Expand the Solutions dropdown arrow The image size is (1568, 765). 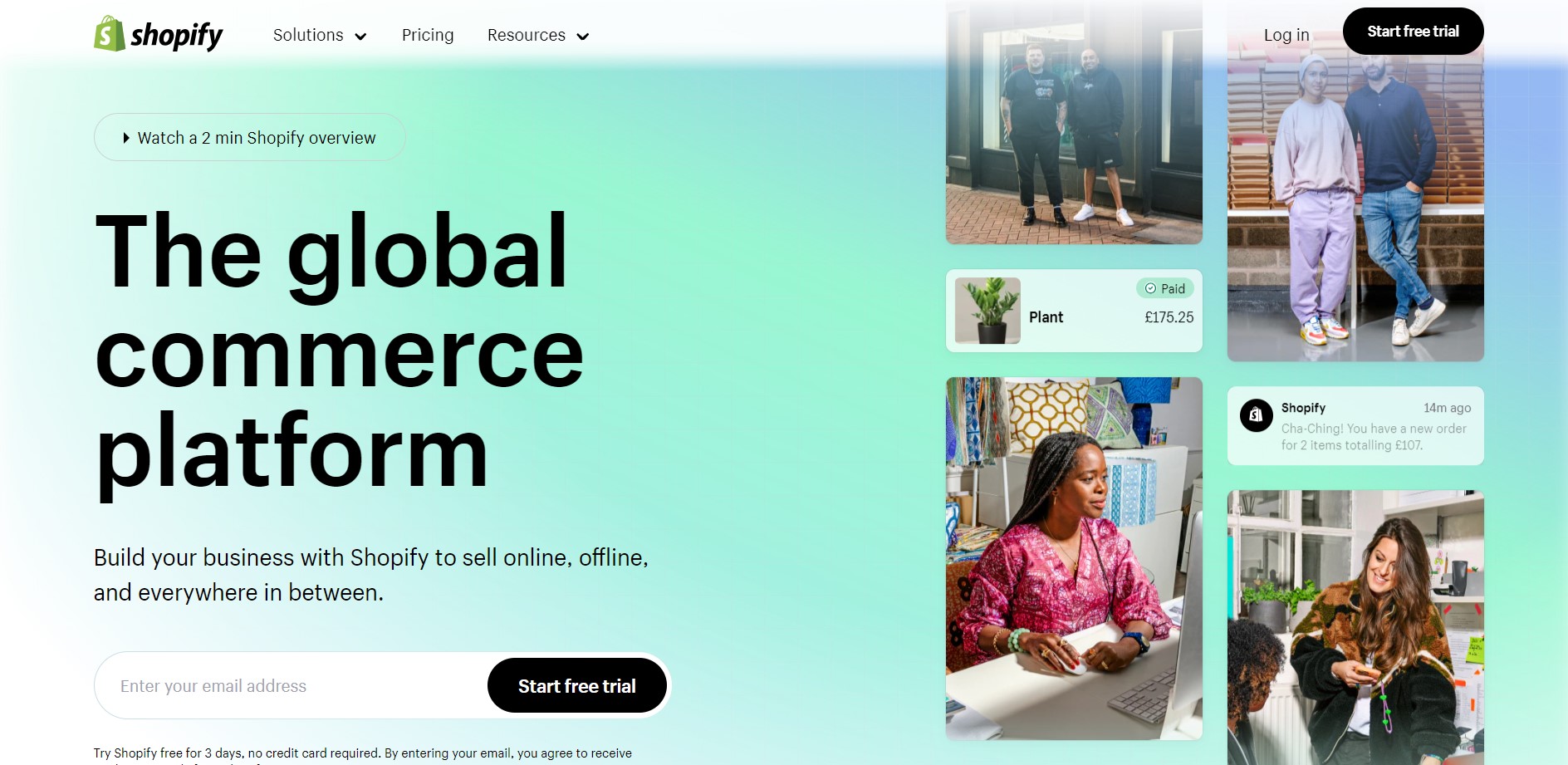(x=360, y=37)
